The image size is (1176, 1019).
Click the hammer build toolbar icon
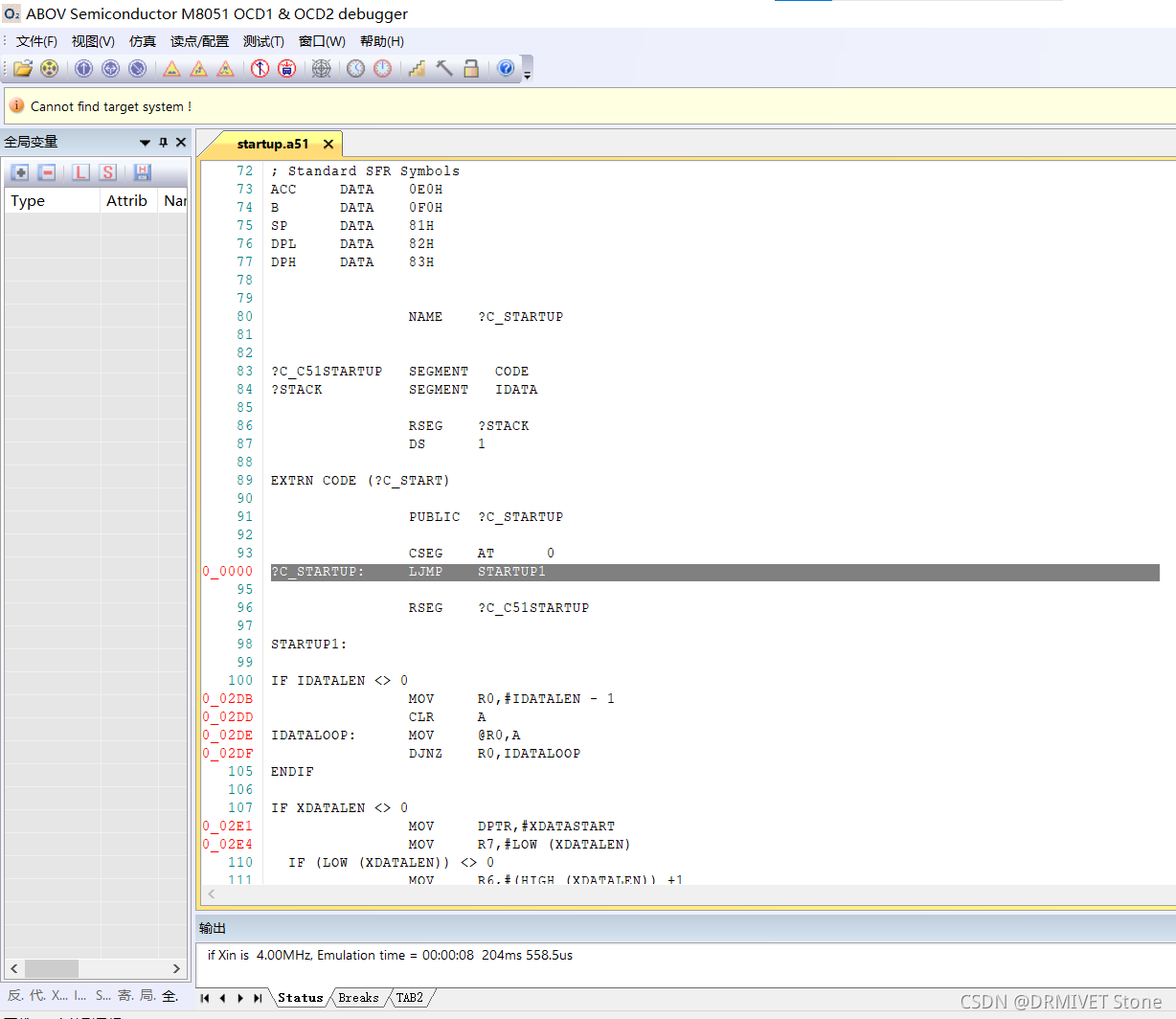coord(444,69)
